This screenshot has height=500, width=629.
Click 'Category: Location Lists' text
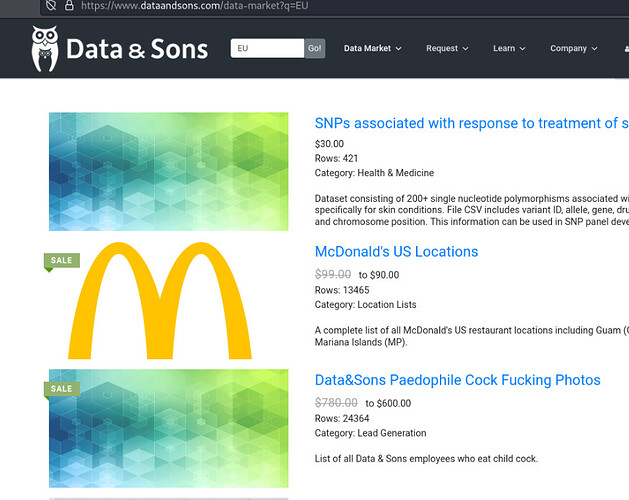[x=365, y=305]
